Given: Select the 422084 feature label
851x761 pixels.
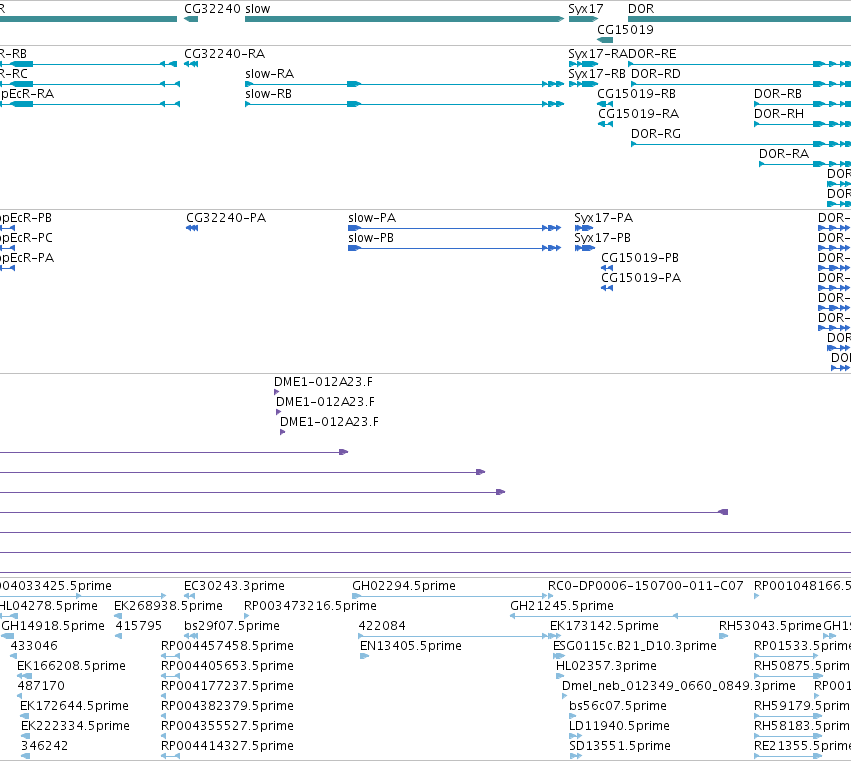Looking at the screenshot, I should [x=382, y=626].
